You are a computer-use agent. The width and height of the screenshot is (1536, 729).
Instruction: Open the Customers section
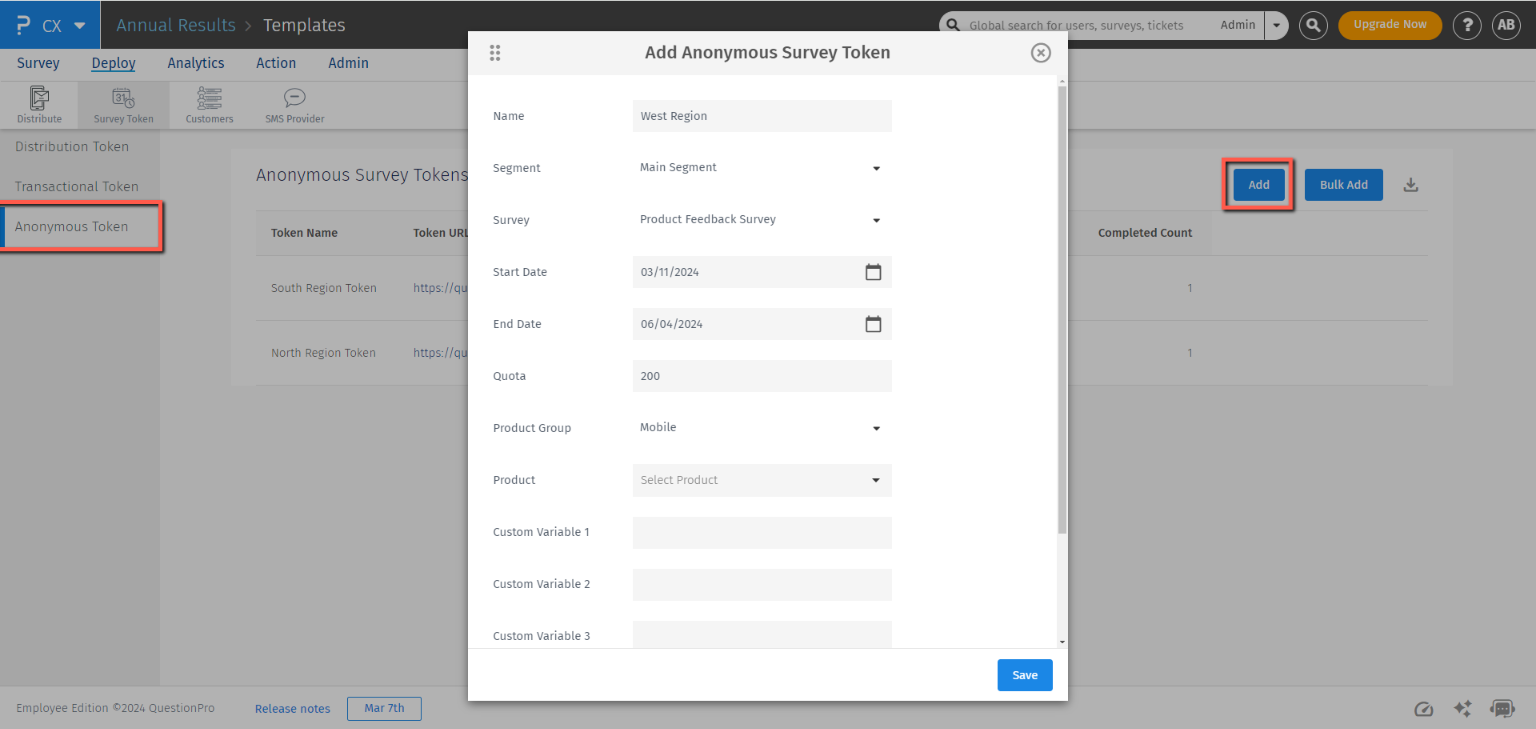209,104
